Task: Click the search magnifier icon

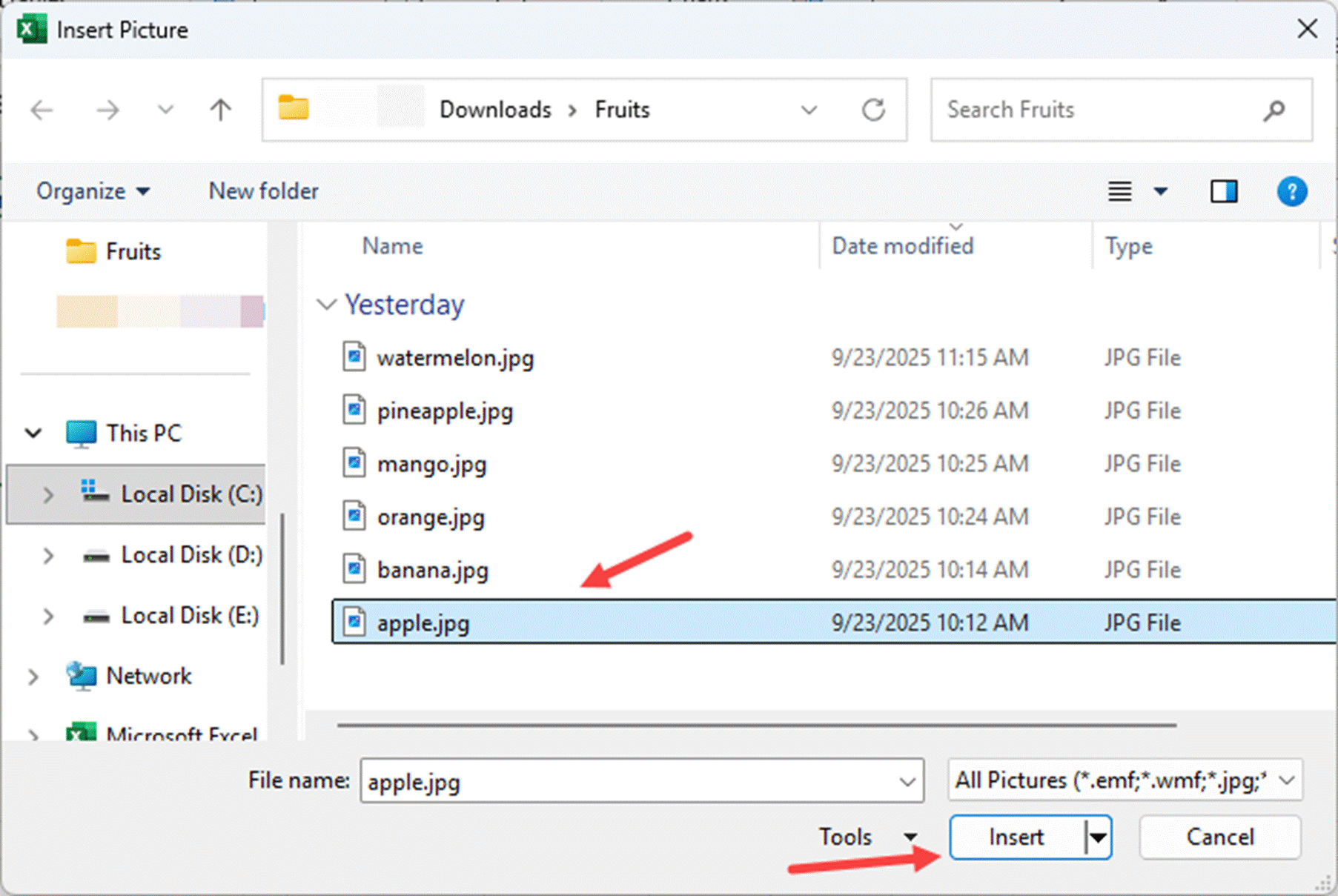Action: tap(1274, 110)
